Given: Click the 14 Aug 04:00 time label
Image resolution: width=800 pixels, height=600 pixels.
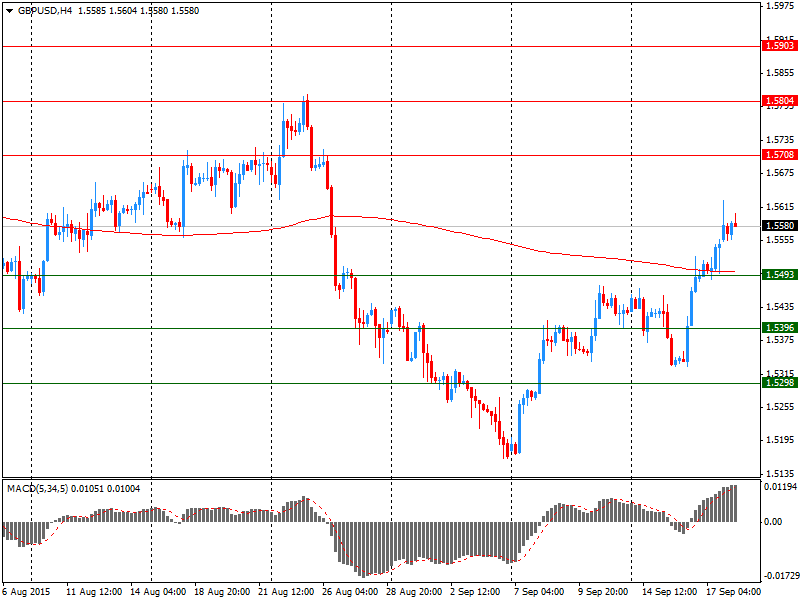Looking at the screenshot, I should point(158,592).
